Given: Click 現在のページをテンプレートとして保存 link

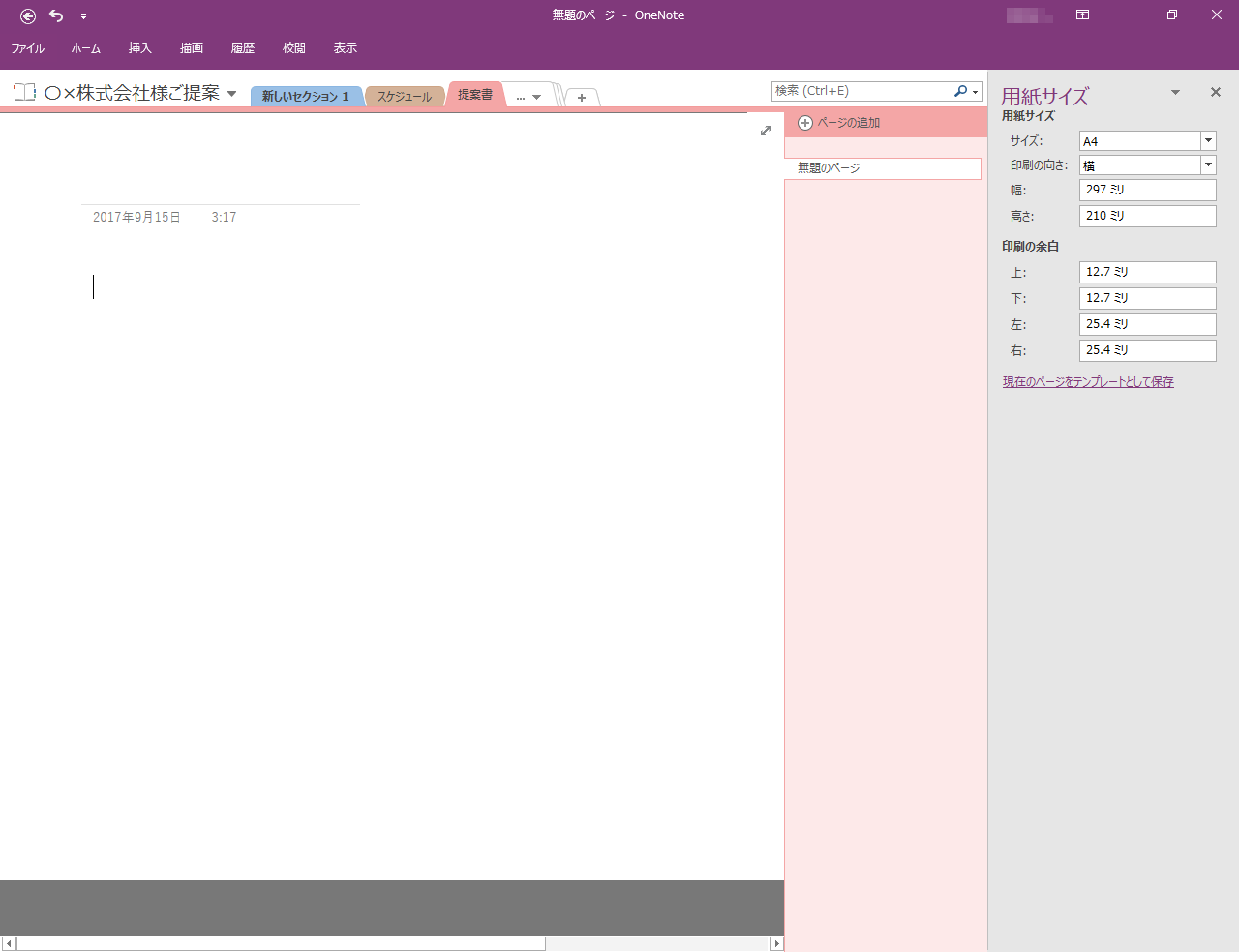Looking at the screenshot, I should [1088, 382].
